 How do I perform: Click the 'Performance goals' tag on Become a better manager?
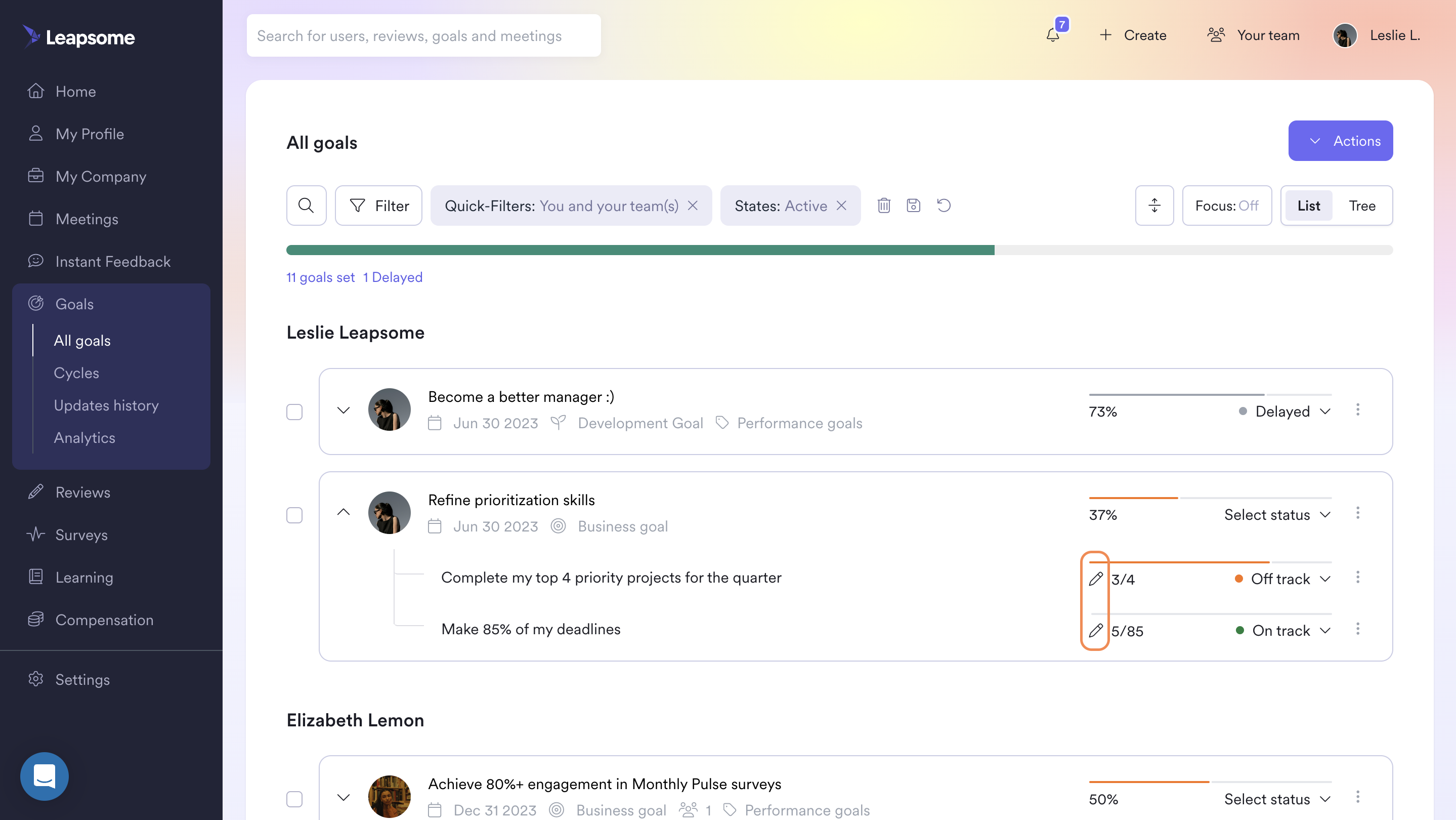pyautogui.click(x=789, y=423)
